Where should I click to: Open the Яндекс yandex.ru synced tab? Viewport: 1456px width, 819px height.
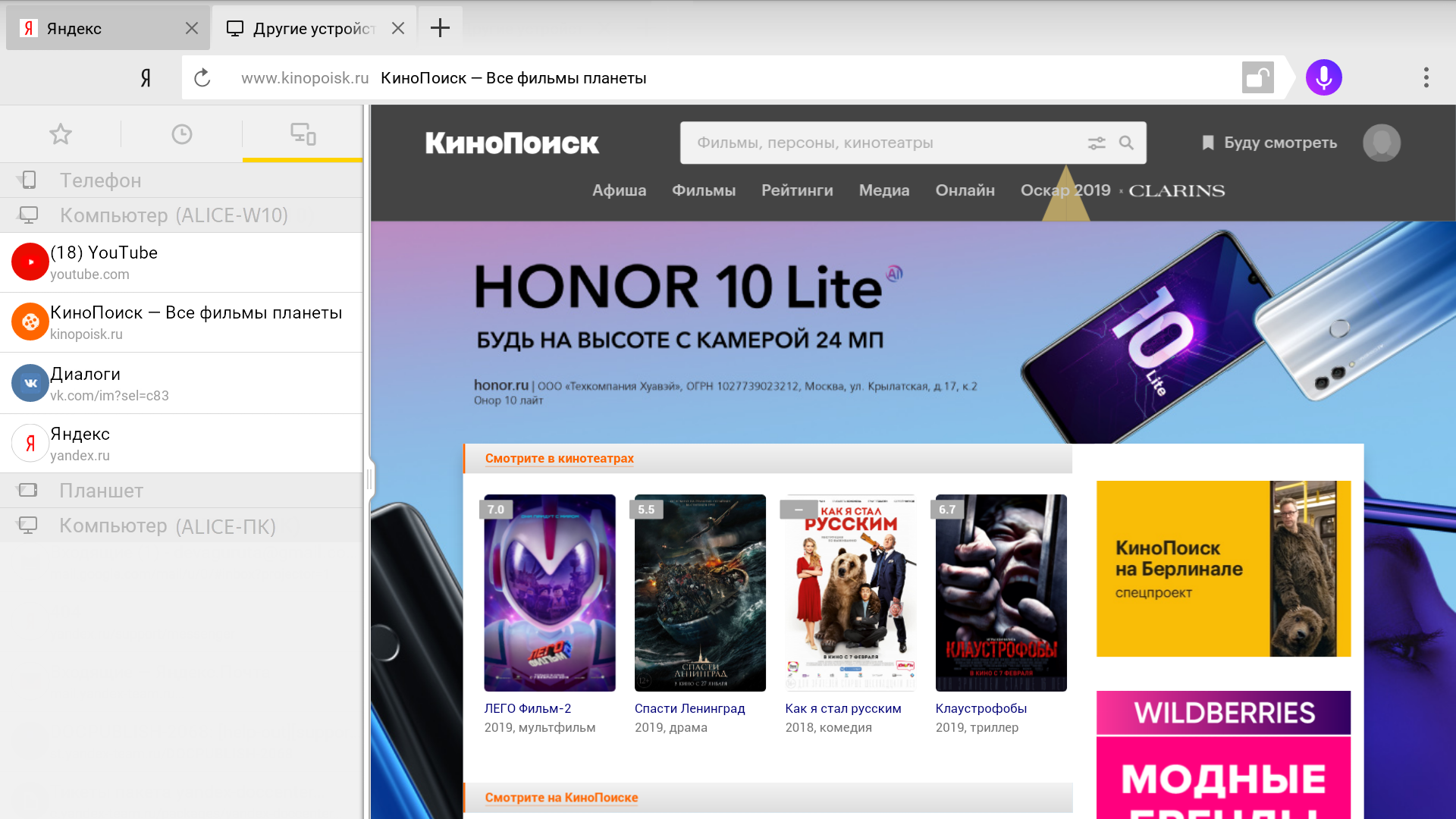click(182, 444)
